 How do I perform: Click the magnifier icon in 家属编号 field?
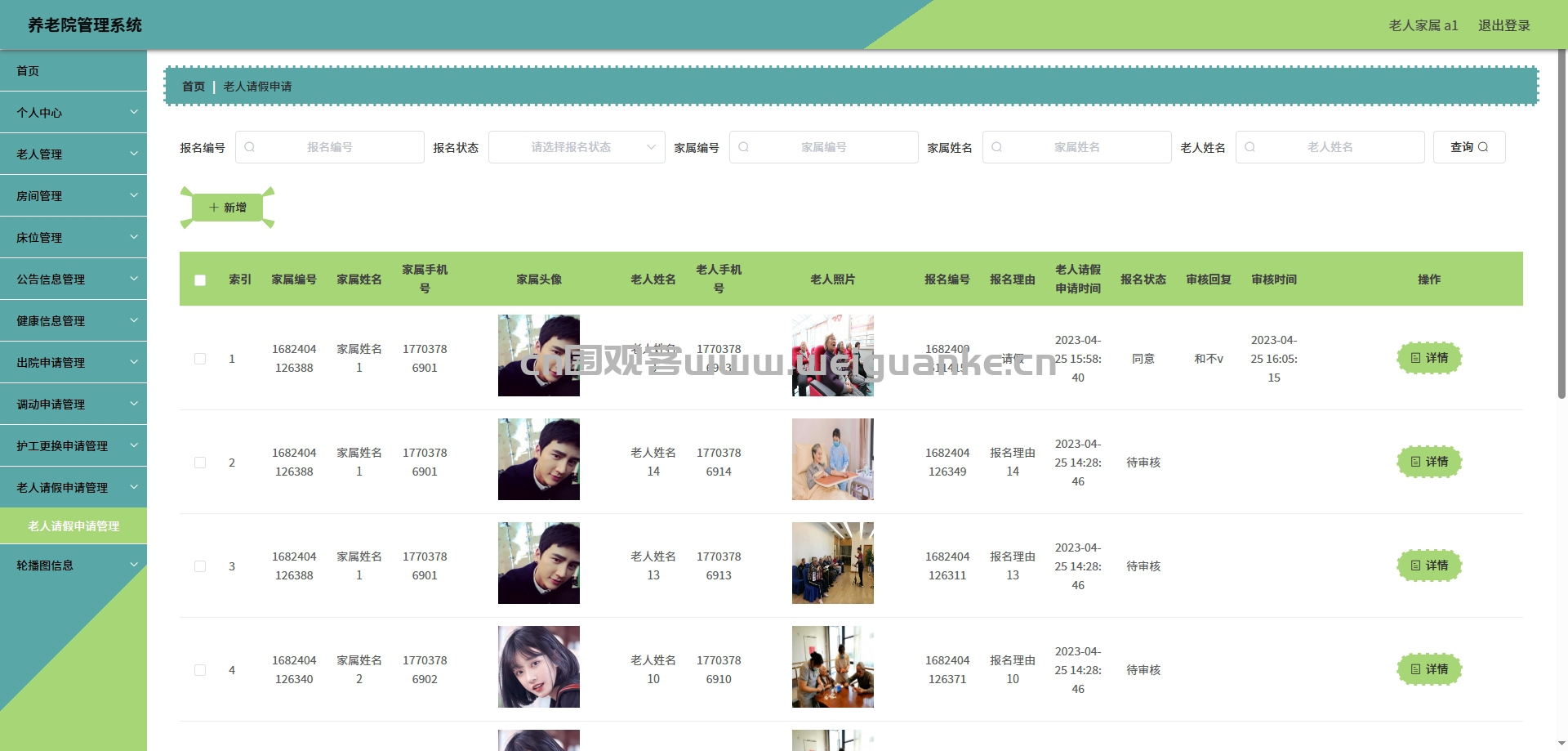(x=743, y=147)
